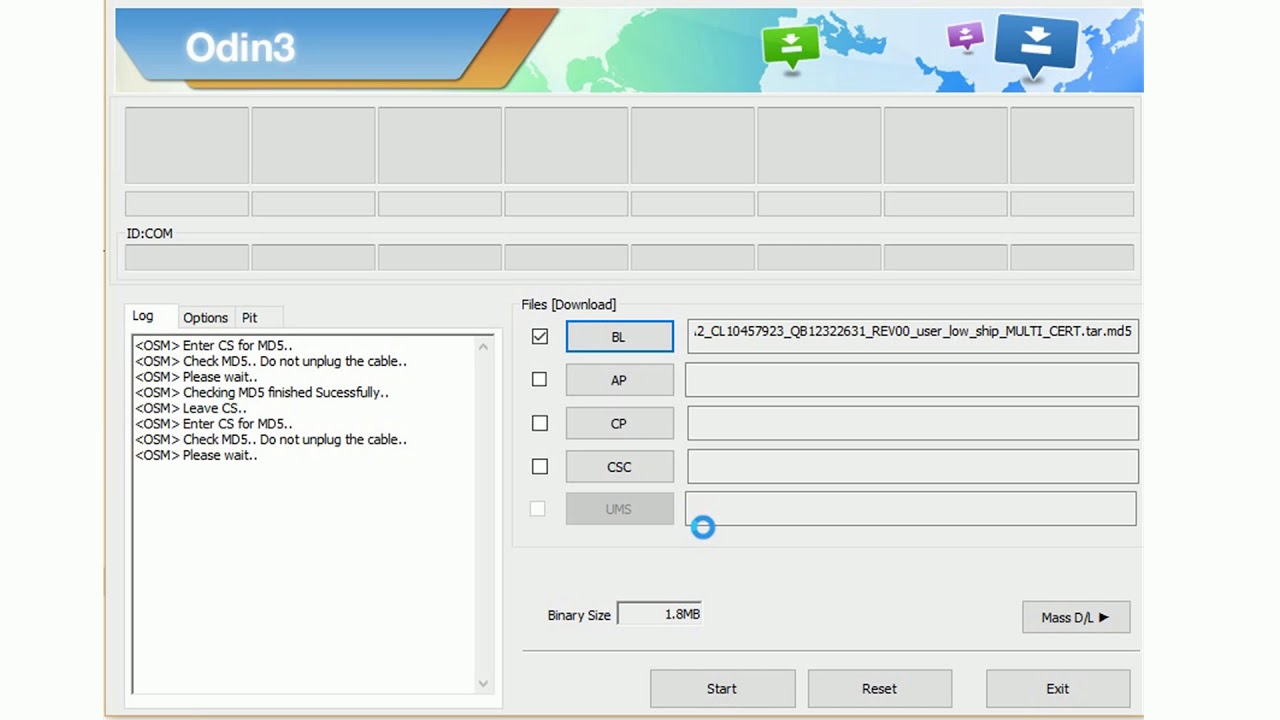Viewport: 1280px width, 720px height.
Task: Click the BL file path field
Action: (x=912, y=337)
